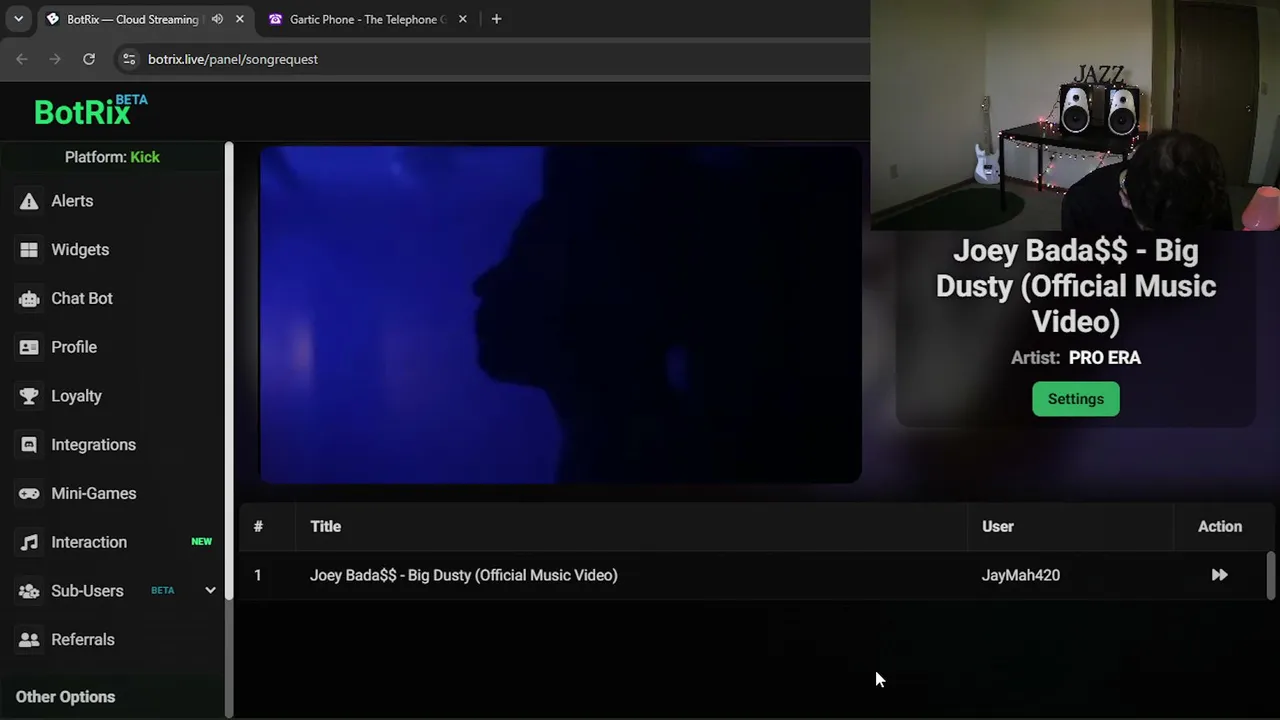Click the song queue table scrollbar
1280x720 pixels.
[1271, 575]
